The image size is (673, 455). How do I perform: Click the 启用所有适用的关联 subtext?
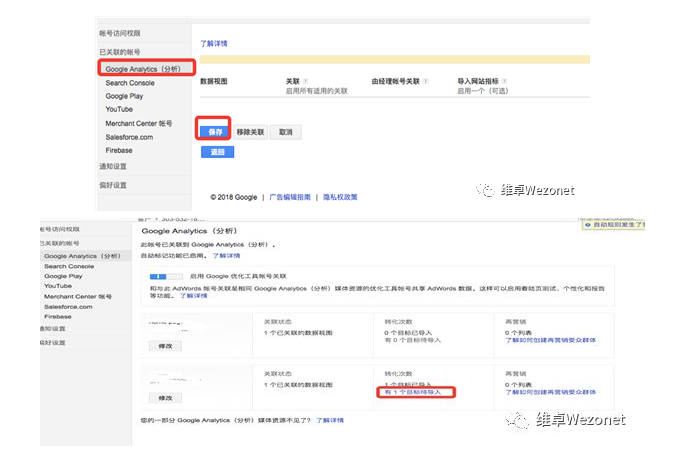pyautogui.click(x=317, y=91)
